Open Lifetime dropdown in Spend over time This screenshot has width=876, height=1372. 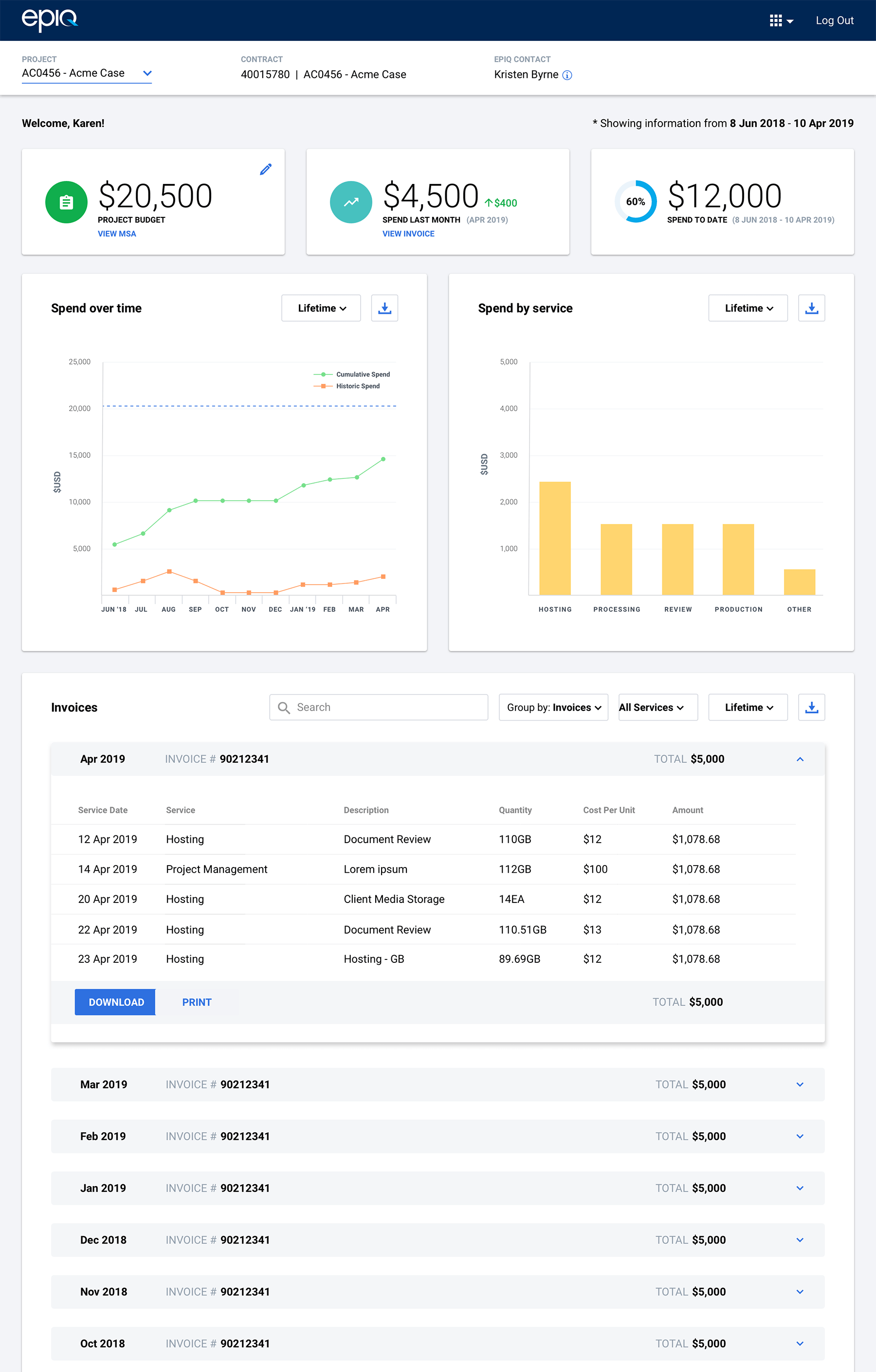click(321, 308)
